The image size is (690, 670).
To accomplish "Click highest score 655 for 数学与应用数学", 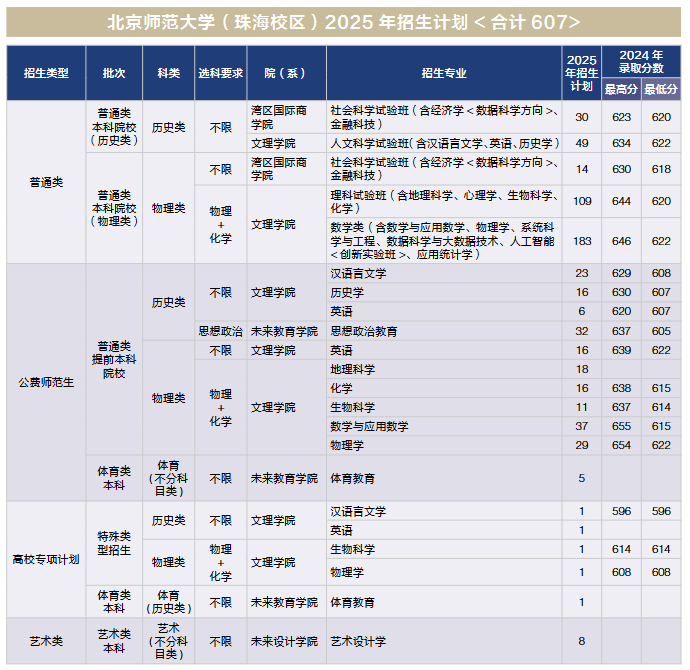I will [621, 426].
